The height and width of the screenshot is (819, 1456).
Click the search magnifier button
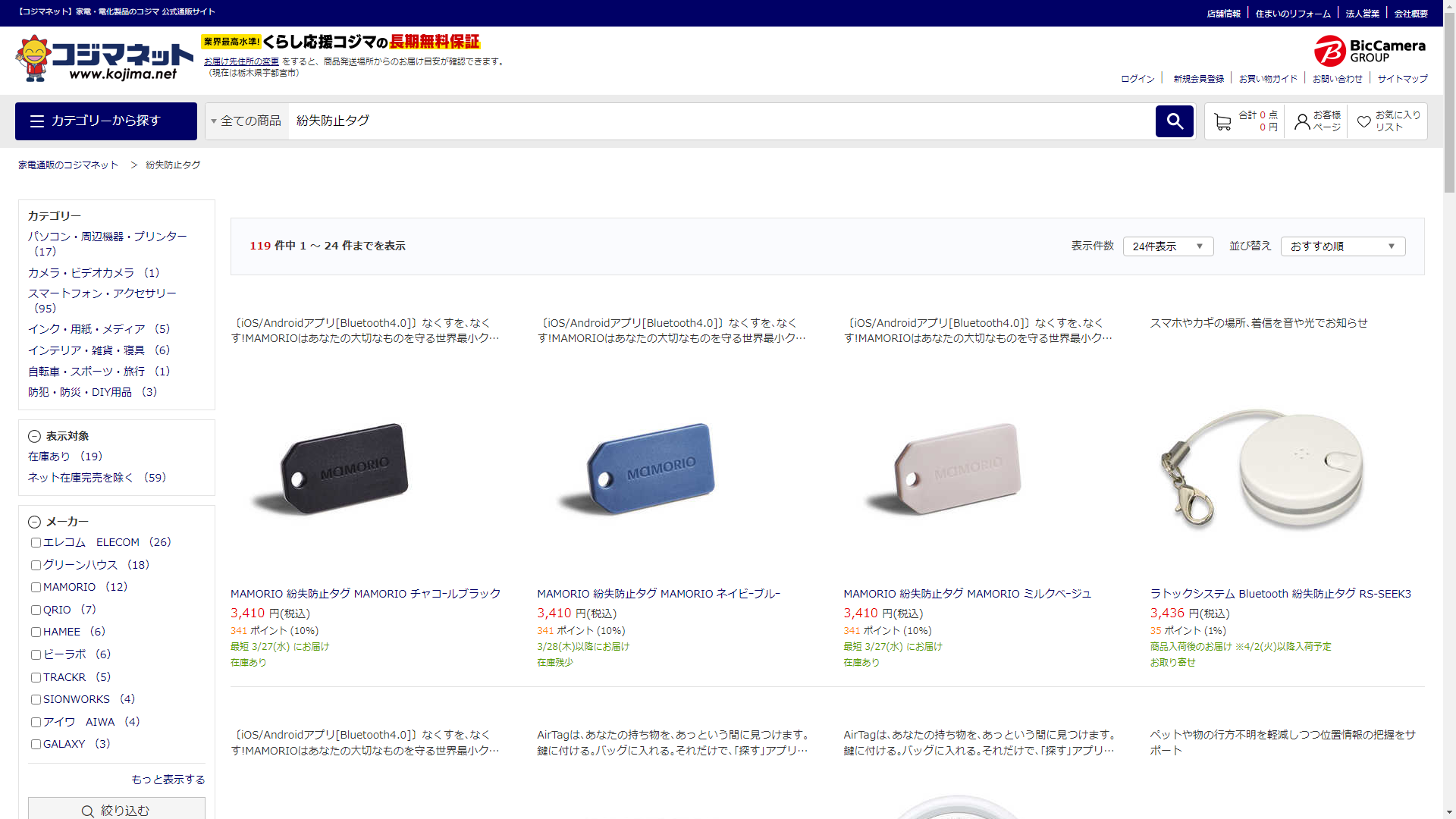click(1174, 121)
